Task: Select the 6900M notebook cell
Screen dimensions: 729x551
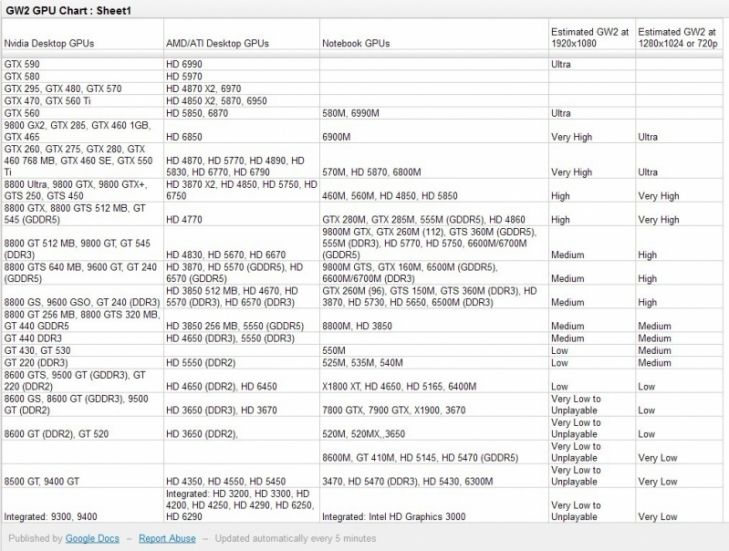Action: [x=337, y=136]
